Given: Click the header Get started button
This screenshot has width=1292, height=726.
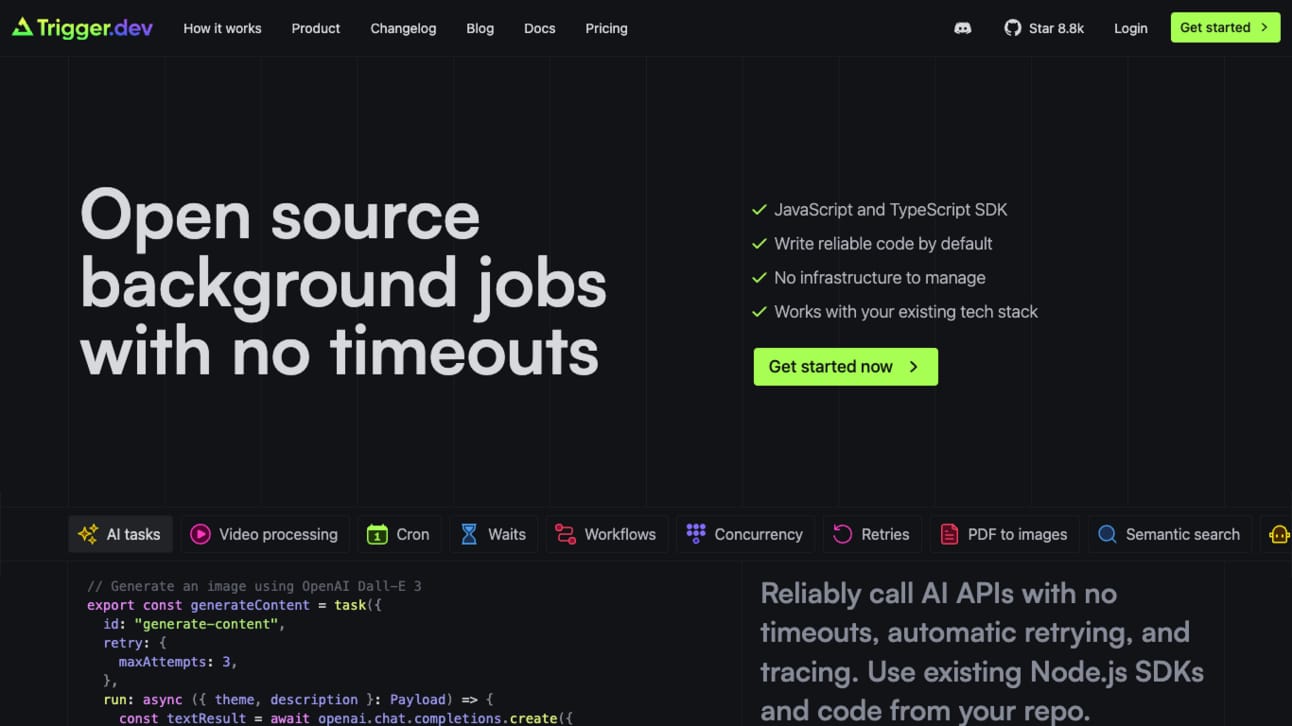Looking at the screenshot, I should click(x=1225, y=28).
